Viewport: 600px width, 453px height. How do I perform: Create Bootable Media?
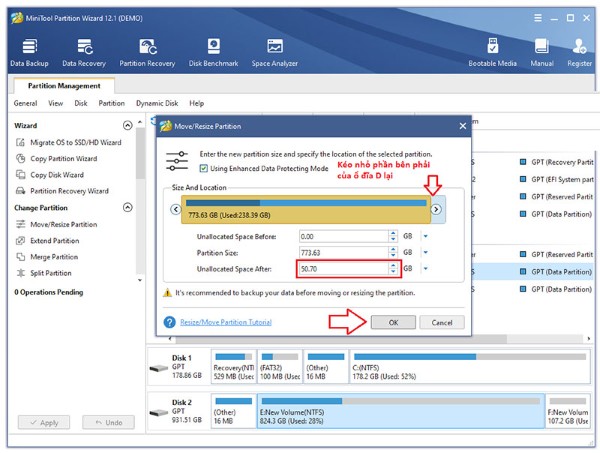click(x=493, y=52)
